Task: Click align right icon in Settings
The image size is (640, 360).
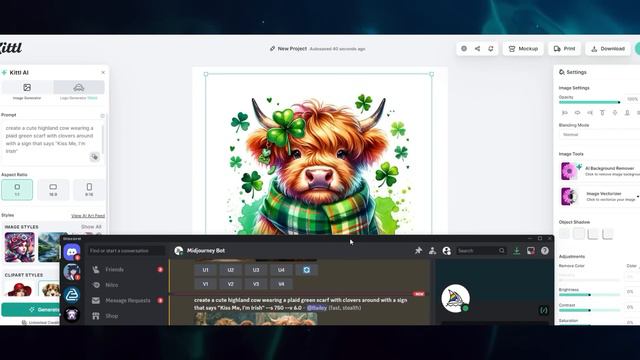Action: pyautogui.click(x=590, y=113)
